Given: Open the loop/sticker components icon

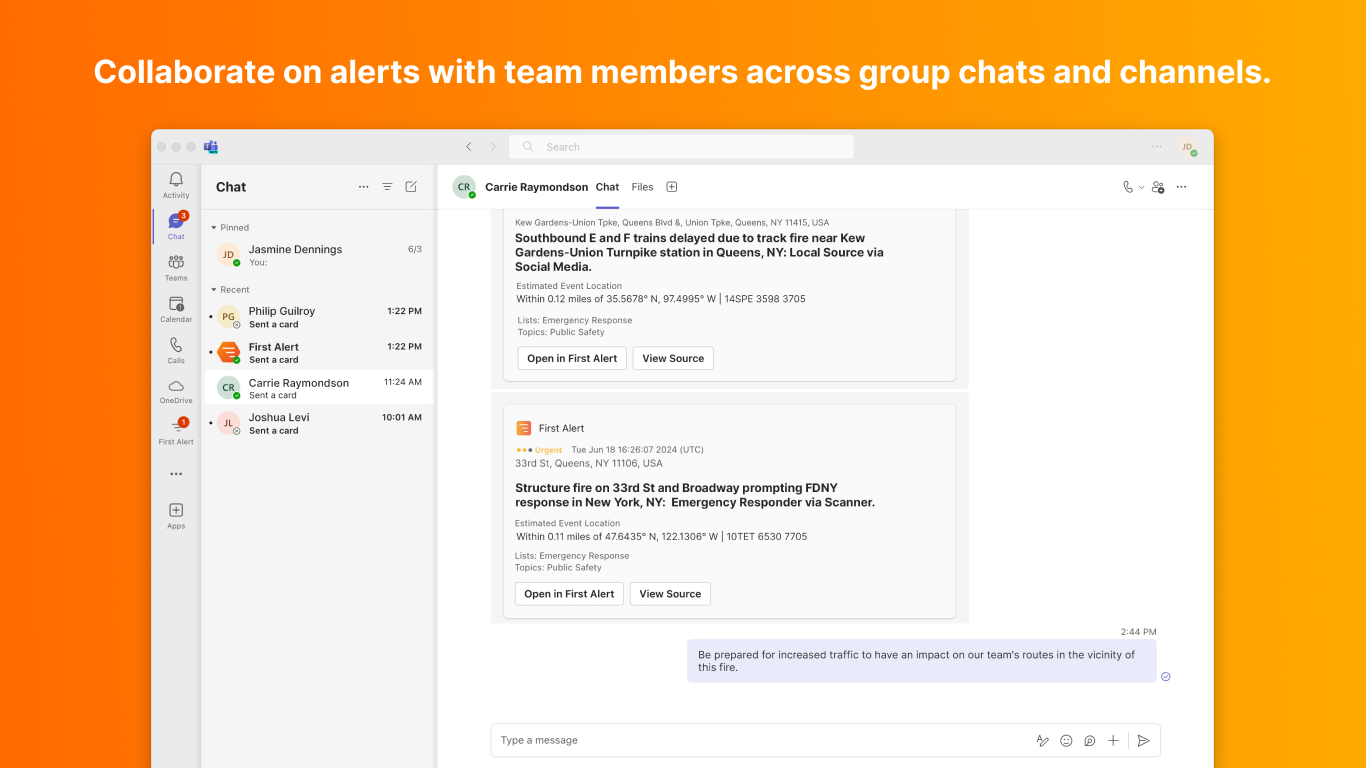Looking at the screenshot, I should click(x=1090, y=741).
